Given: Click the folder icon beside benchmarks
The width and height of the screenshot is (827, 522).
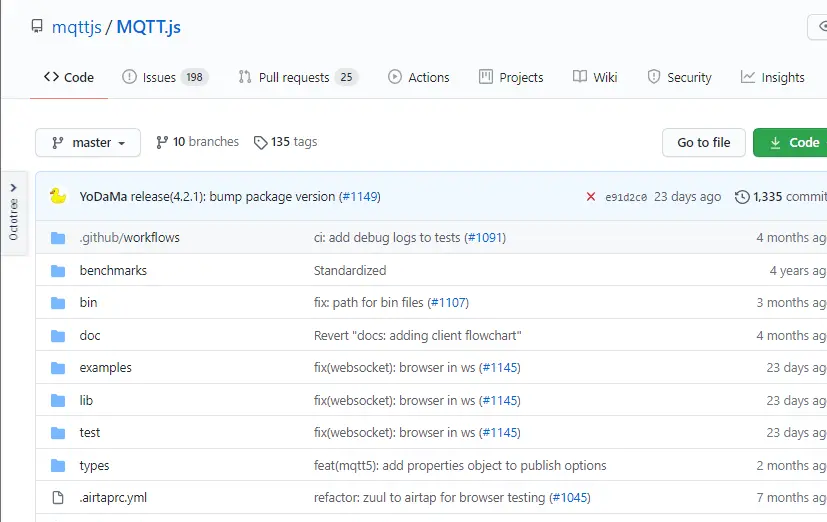Looking at the screenshot, I should click(58, 271).
